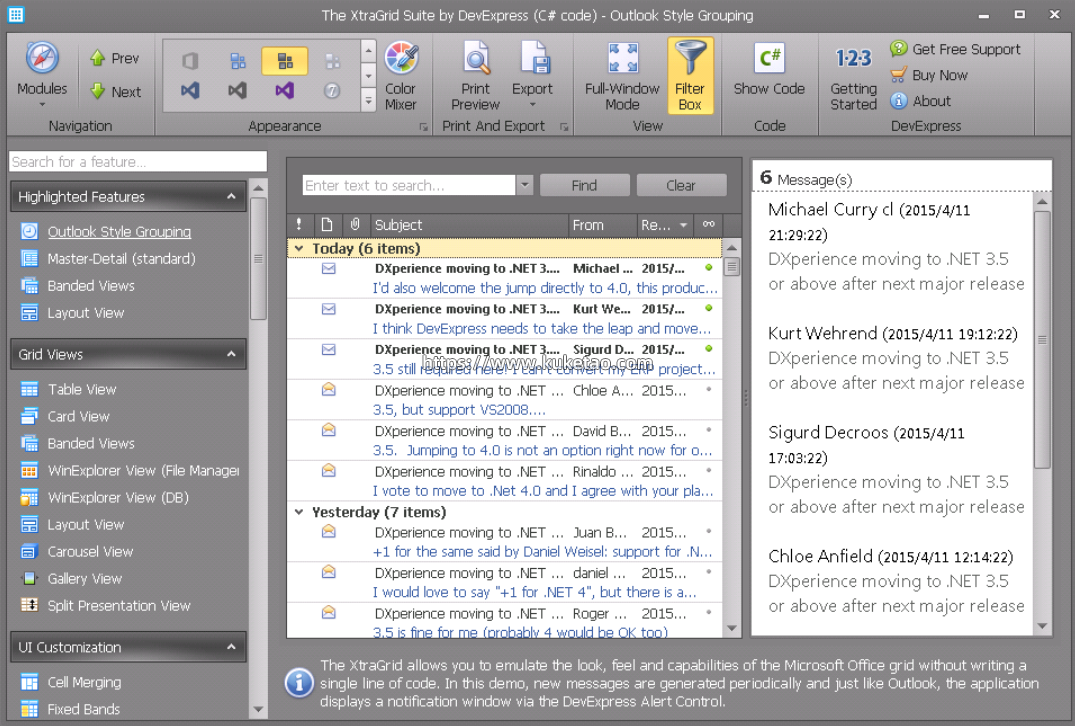
Task: Click the green Next arrow
Action: point(98,91)
